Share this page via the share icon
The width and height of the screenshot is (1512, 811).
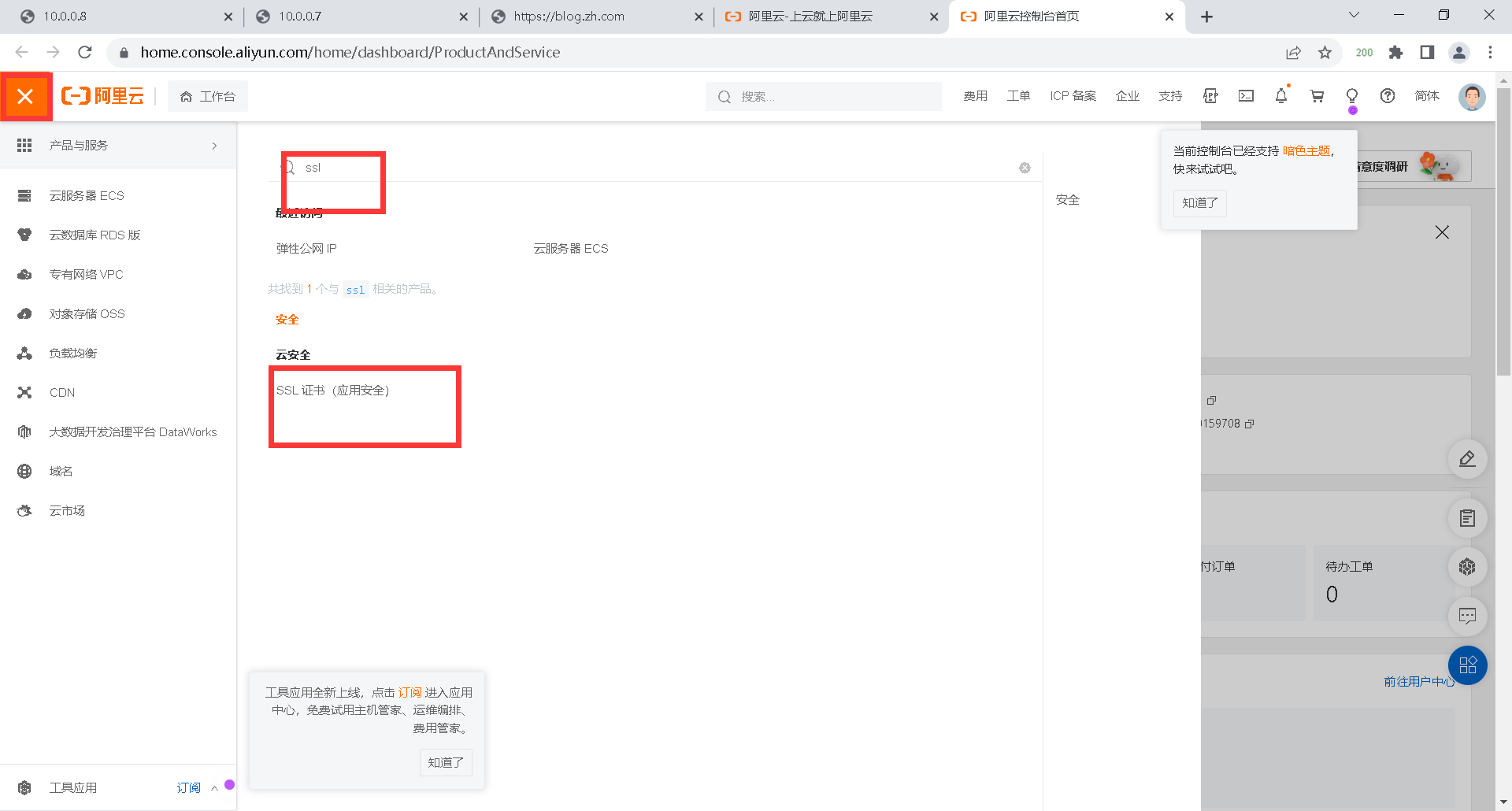pyautogui.click(x=1293, y=52)
